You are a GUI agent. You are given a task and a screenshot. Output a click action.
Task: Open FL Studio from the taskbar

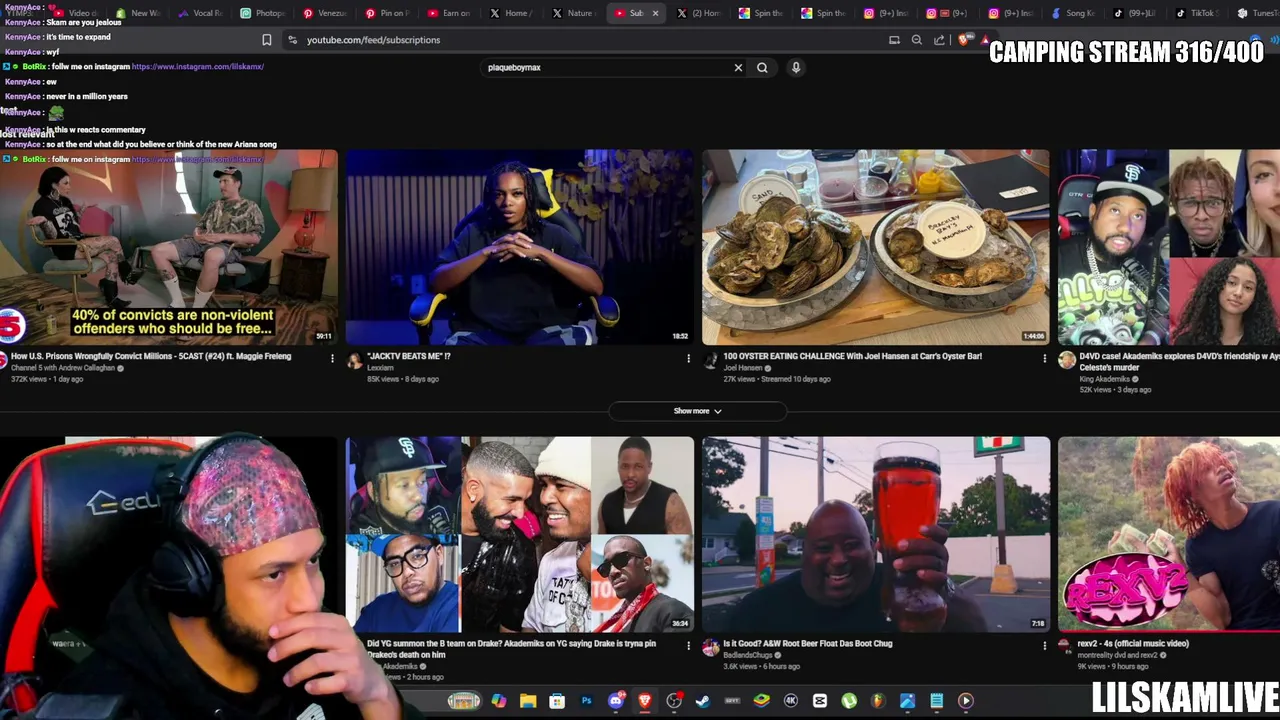(878, 701)
